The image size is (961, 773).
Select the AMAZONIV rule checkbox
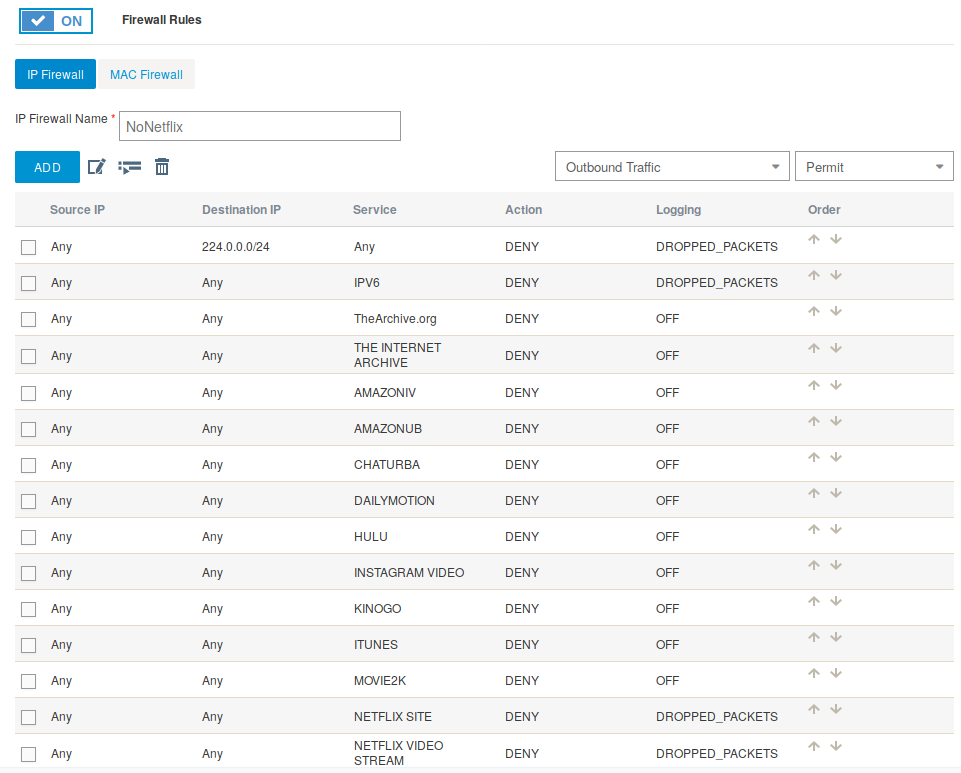point(29,393)
